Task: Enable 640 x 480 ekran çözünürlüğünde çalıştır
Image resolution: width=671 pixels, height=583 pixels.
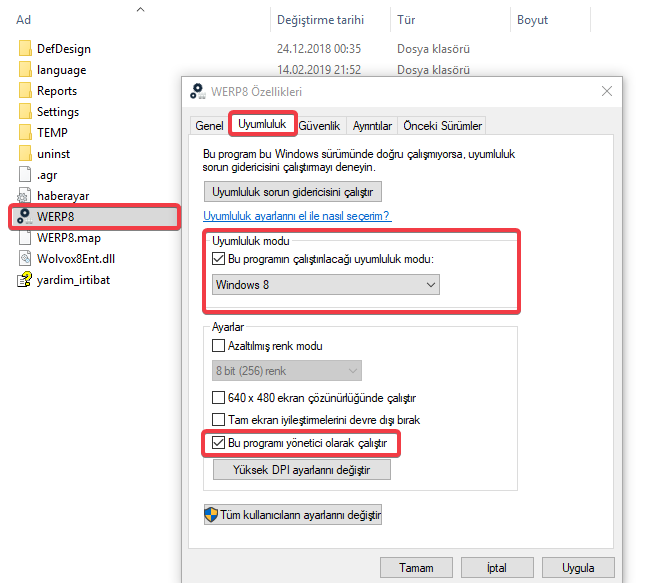Action: click(x=218, y=398)
